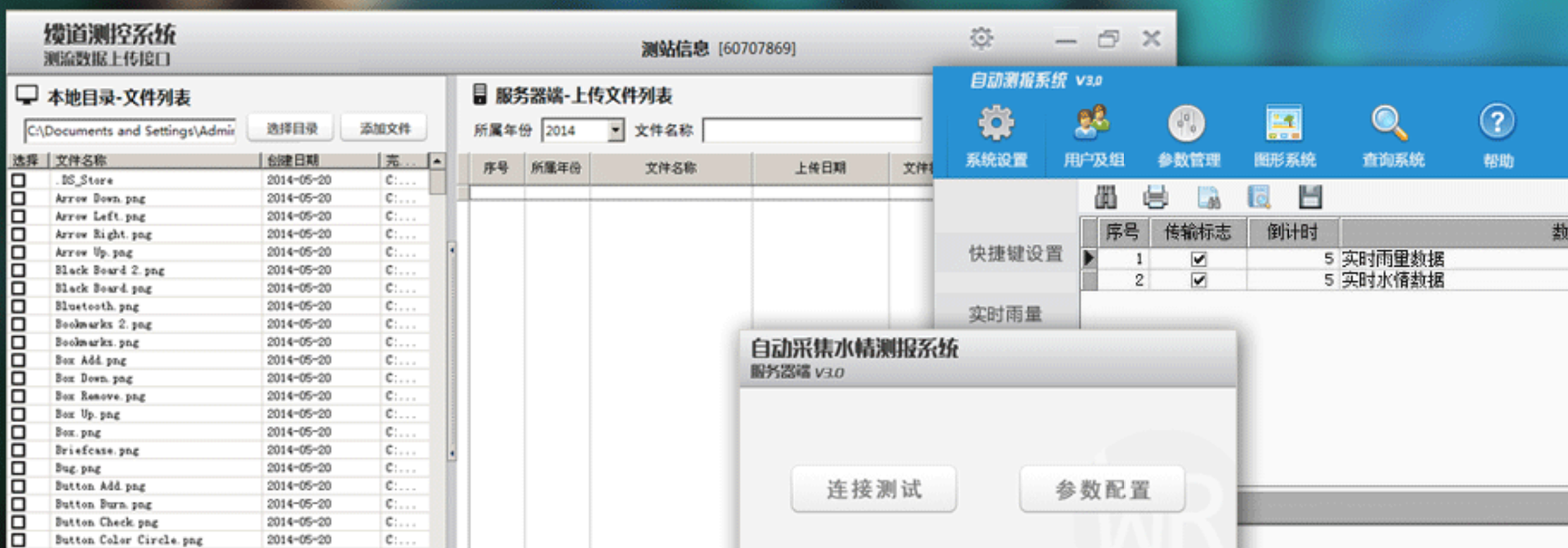Click the printer icon in toolbar
Image resolution: width=1568 pixels, height=548 pixels.
tap(1155, 198)
